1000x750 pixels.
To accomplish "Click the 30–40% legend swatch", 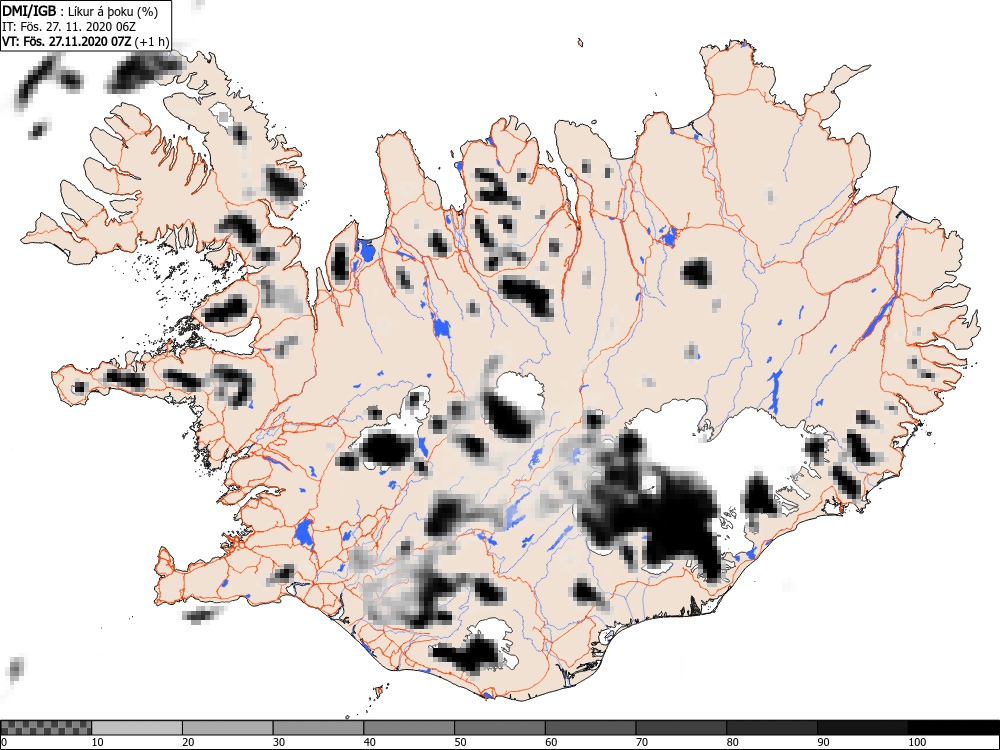I will 318,728.
